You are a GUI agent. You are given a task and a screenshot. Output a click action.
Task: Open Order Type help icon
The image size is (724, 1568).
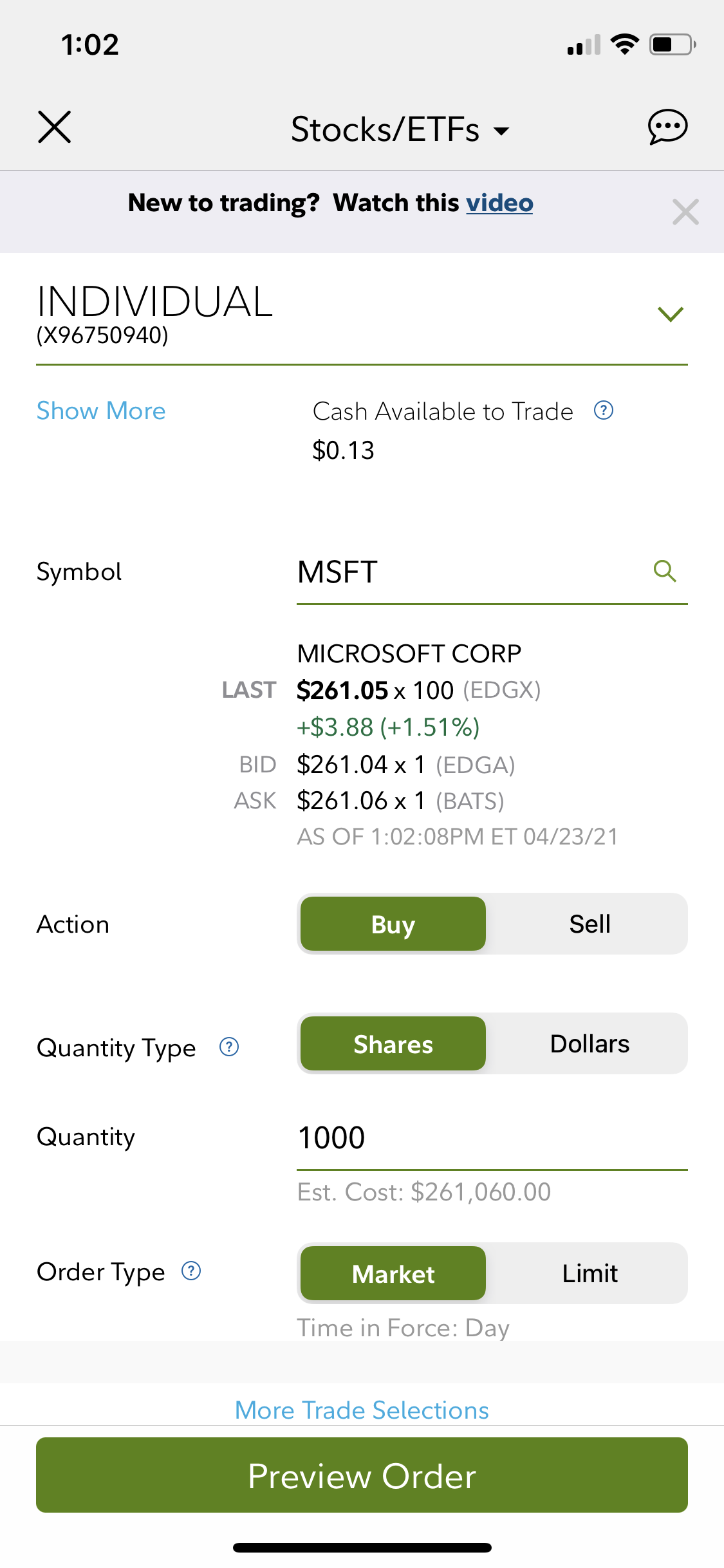[191, 1271]
